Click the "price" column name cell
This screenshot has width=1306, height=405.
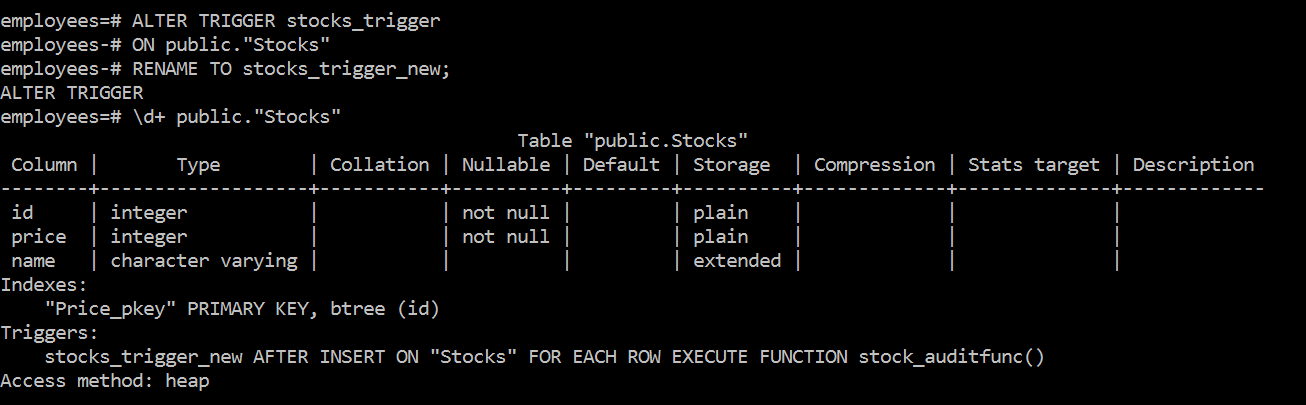click(39, 237)
